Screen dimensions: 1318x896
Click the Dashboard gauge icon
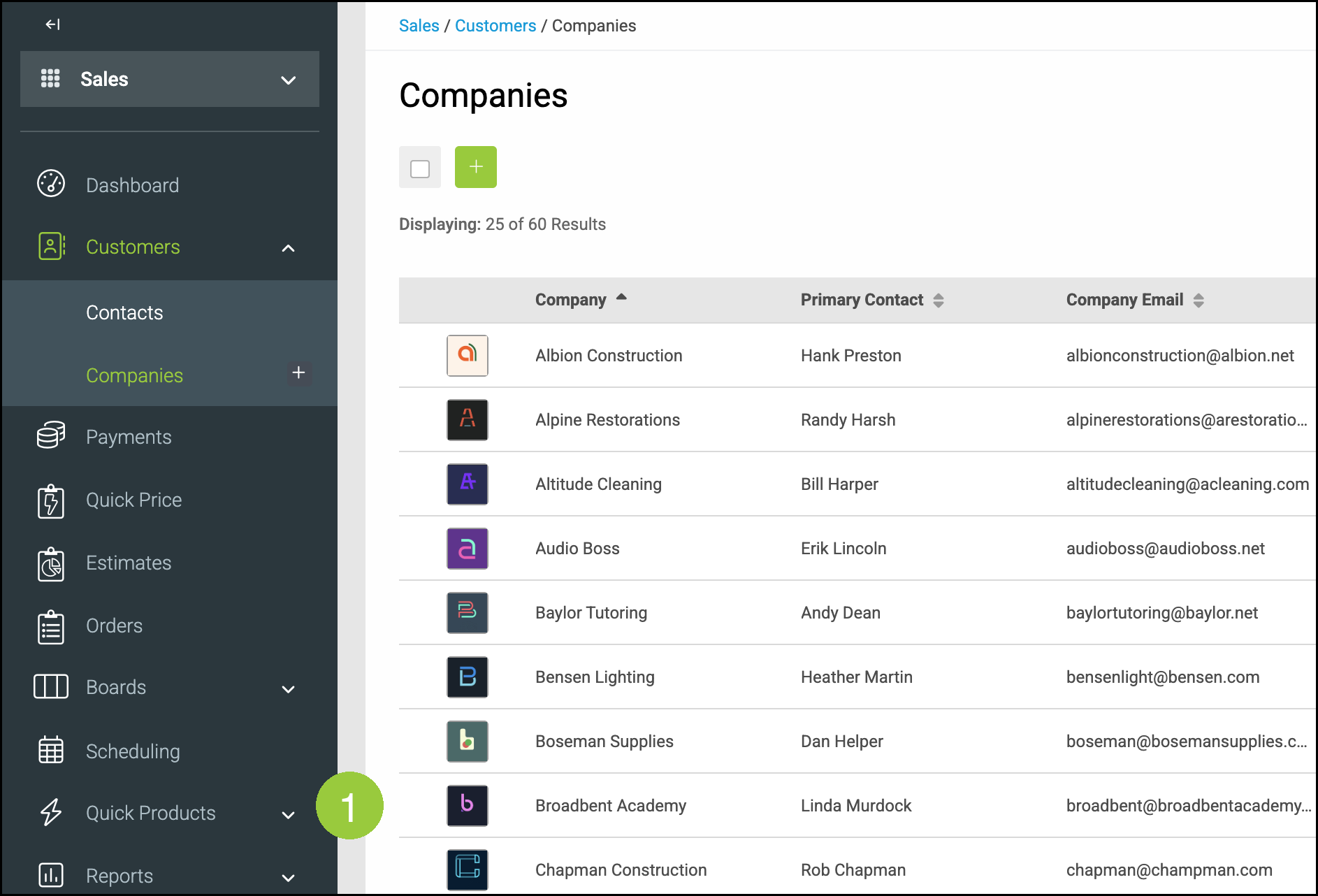pyautogui.click(x=51, y=184)
